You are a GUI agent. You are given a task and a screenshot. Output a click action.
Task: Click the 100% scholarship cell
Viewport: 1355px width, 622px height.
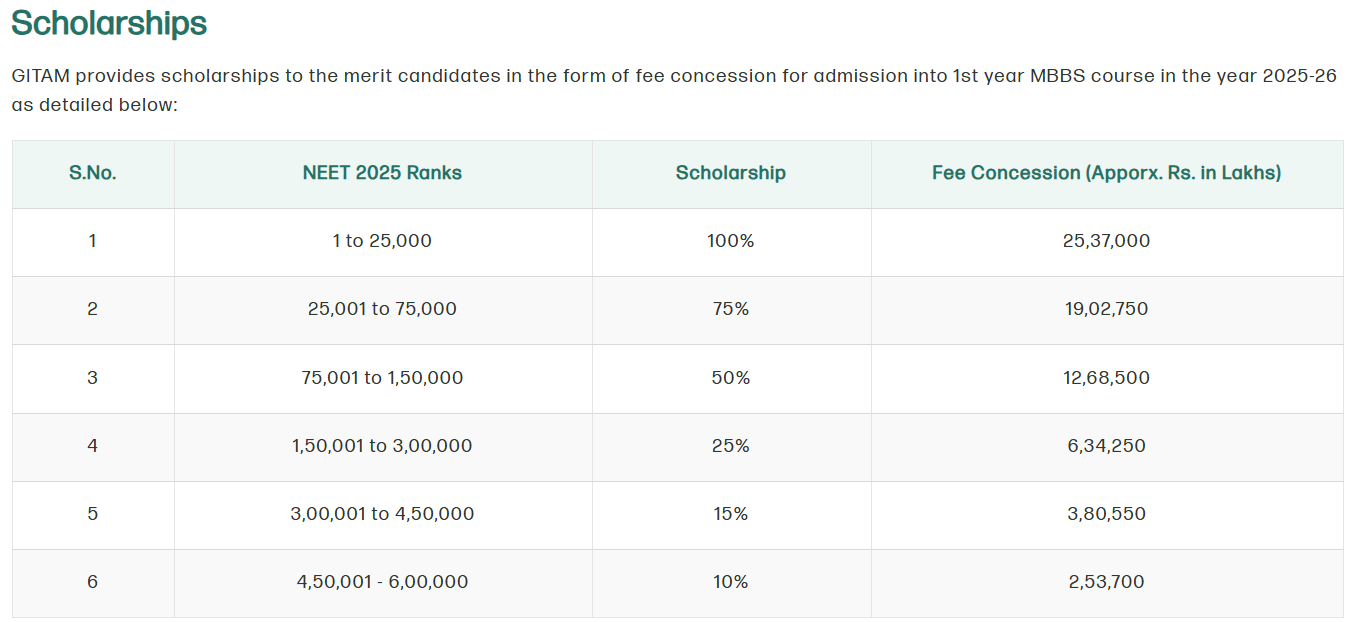point(731,241)
